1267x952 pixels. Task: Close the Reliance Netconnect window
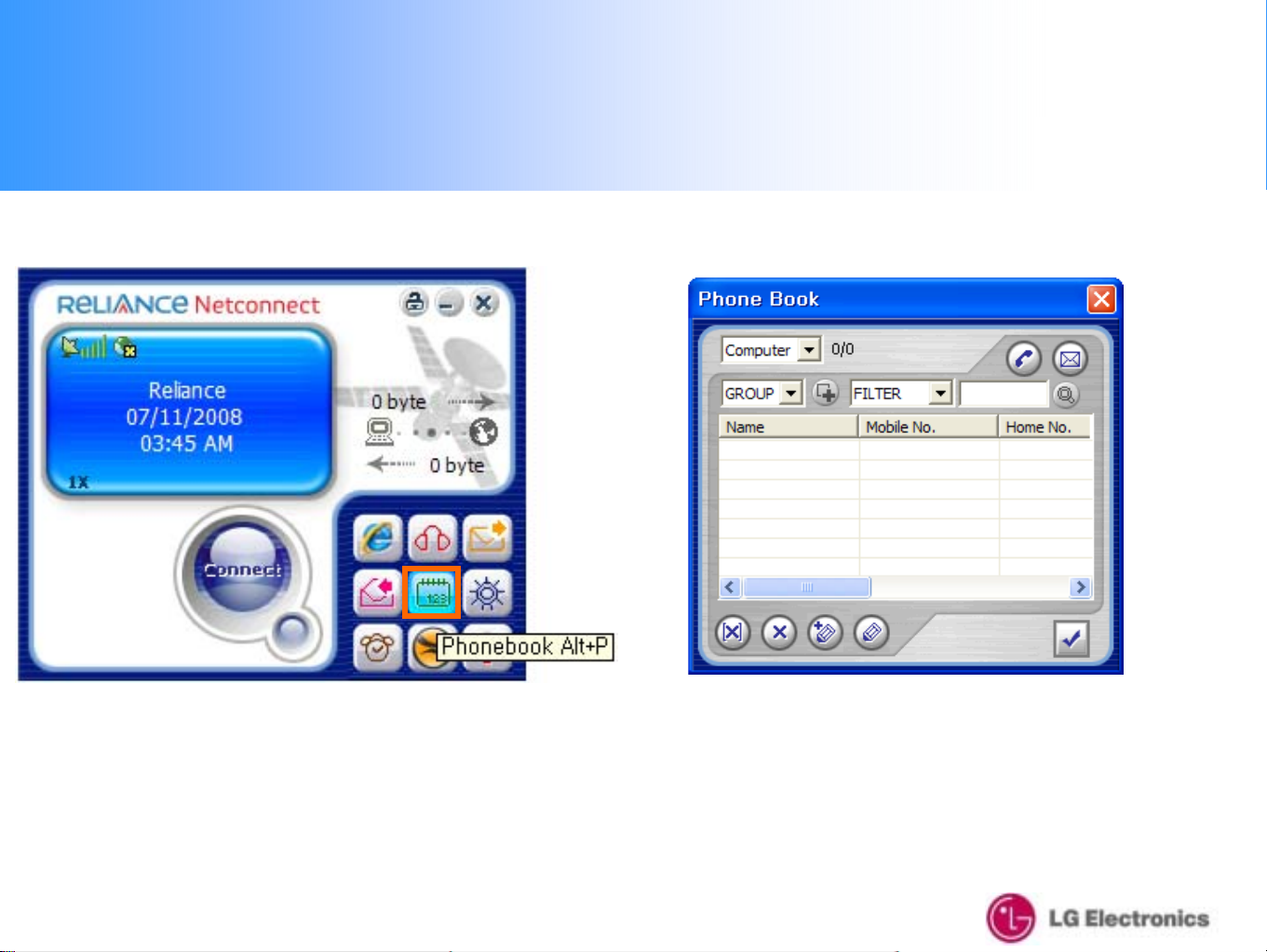(483, 303)
